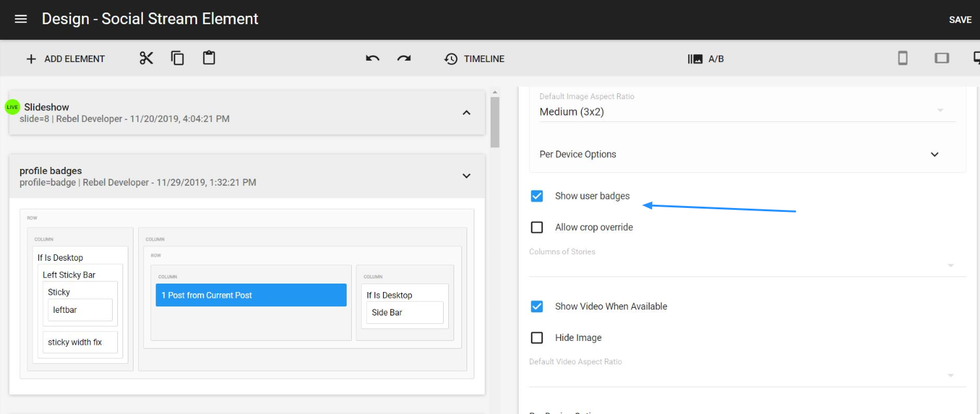Enable Allow crop override checkbox
980x414 pixels.
(x=537, y=227)
